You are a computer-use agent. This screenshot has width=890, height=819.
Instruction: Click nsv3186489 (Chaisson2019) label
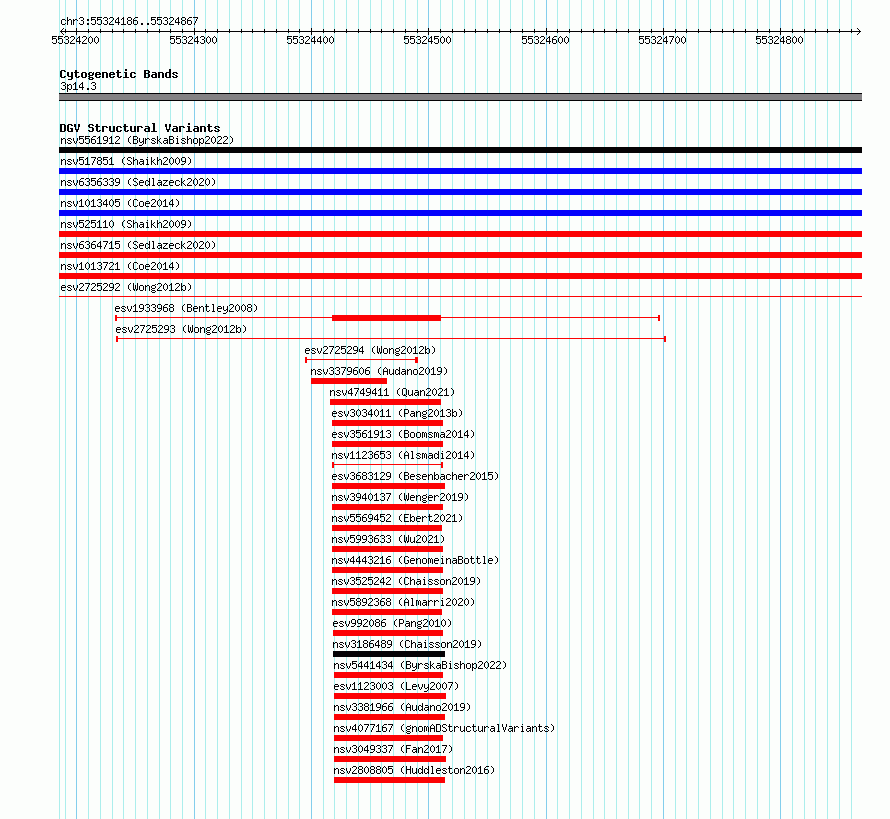[x=407, y=644]
